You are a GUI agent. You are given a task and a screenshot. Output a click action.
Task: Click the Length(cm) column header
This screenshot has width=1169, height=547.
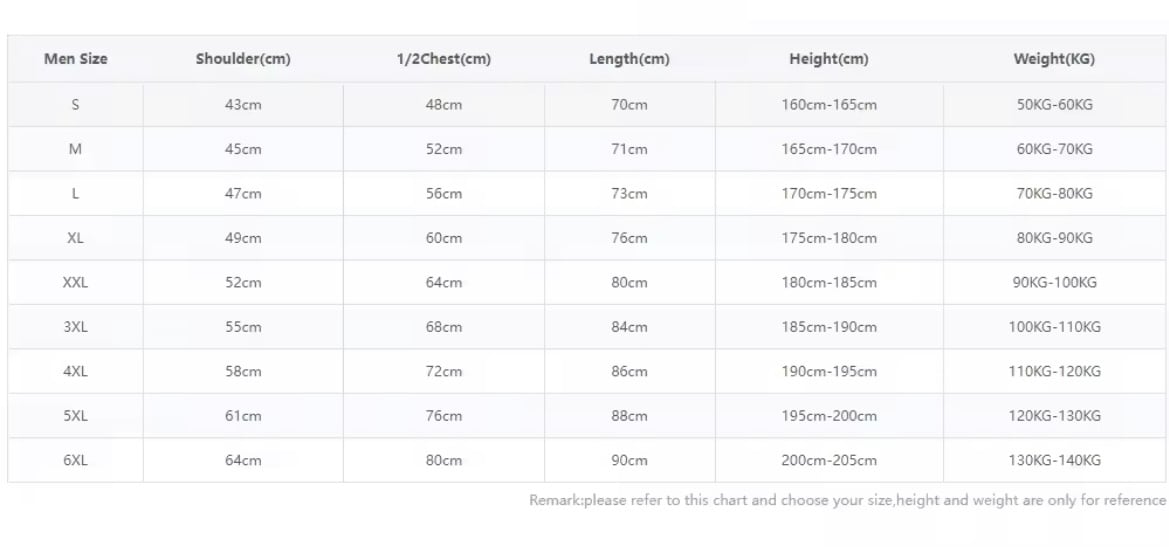(x=629, y=59)
